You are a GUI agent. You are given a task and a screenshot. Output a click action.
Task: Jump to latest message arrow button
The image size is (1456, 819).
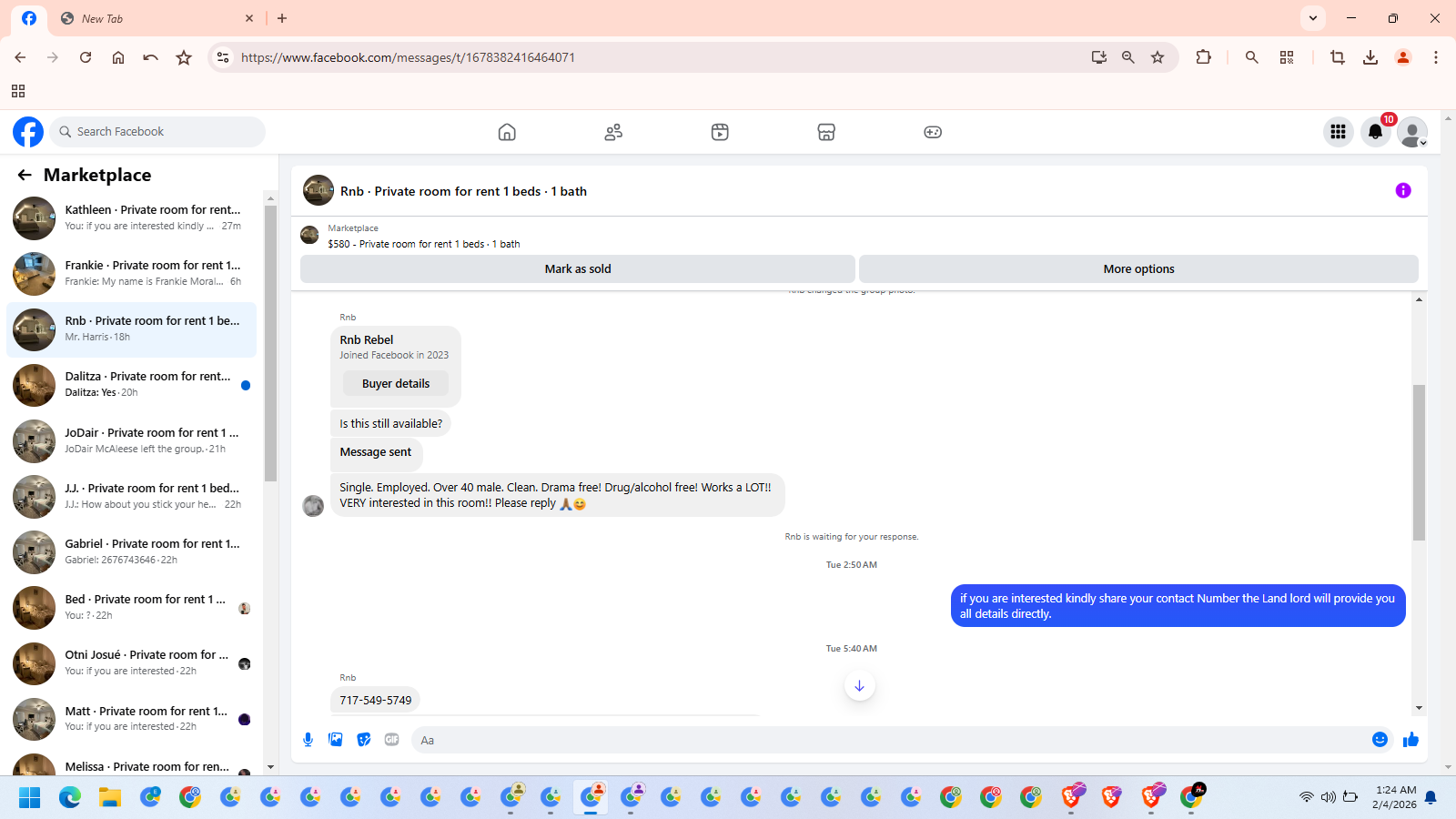[859, 686]
